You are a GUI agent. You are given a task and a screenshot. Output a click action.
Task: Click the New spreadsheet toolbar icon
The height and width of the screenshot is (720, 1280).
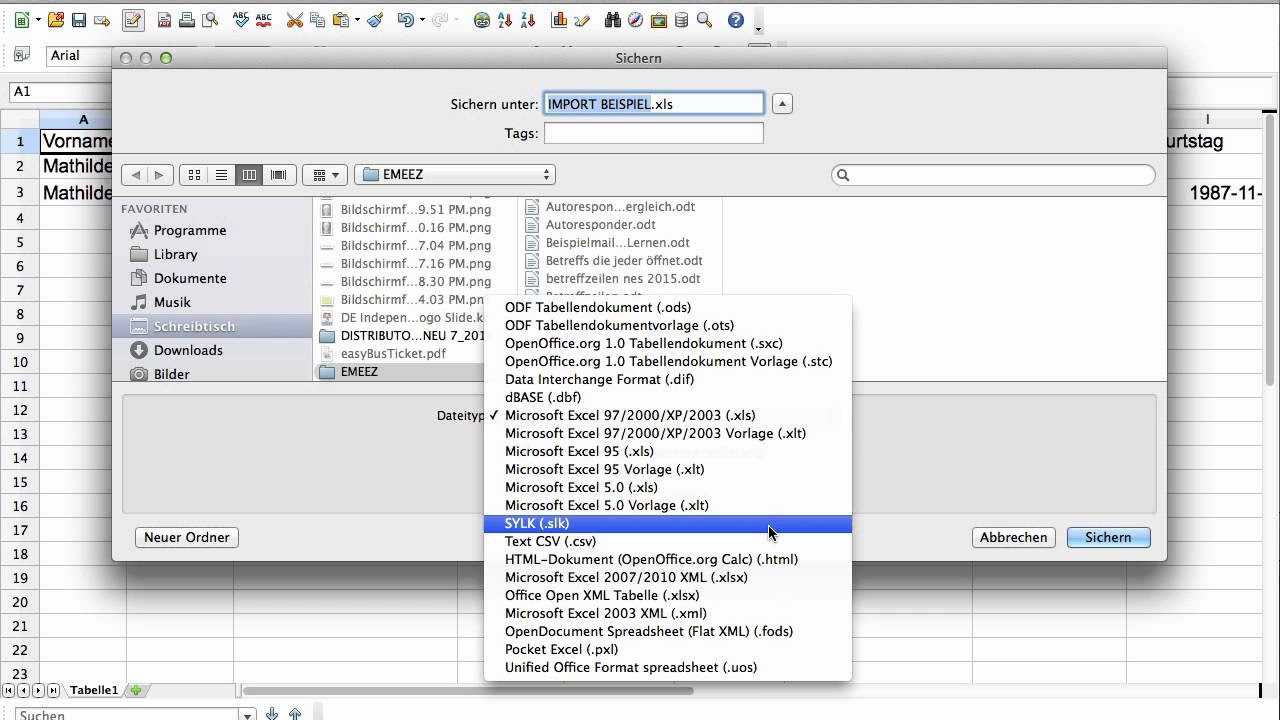21,19
